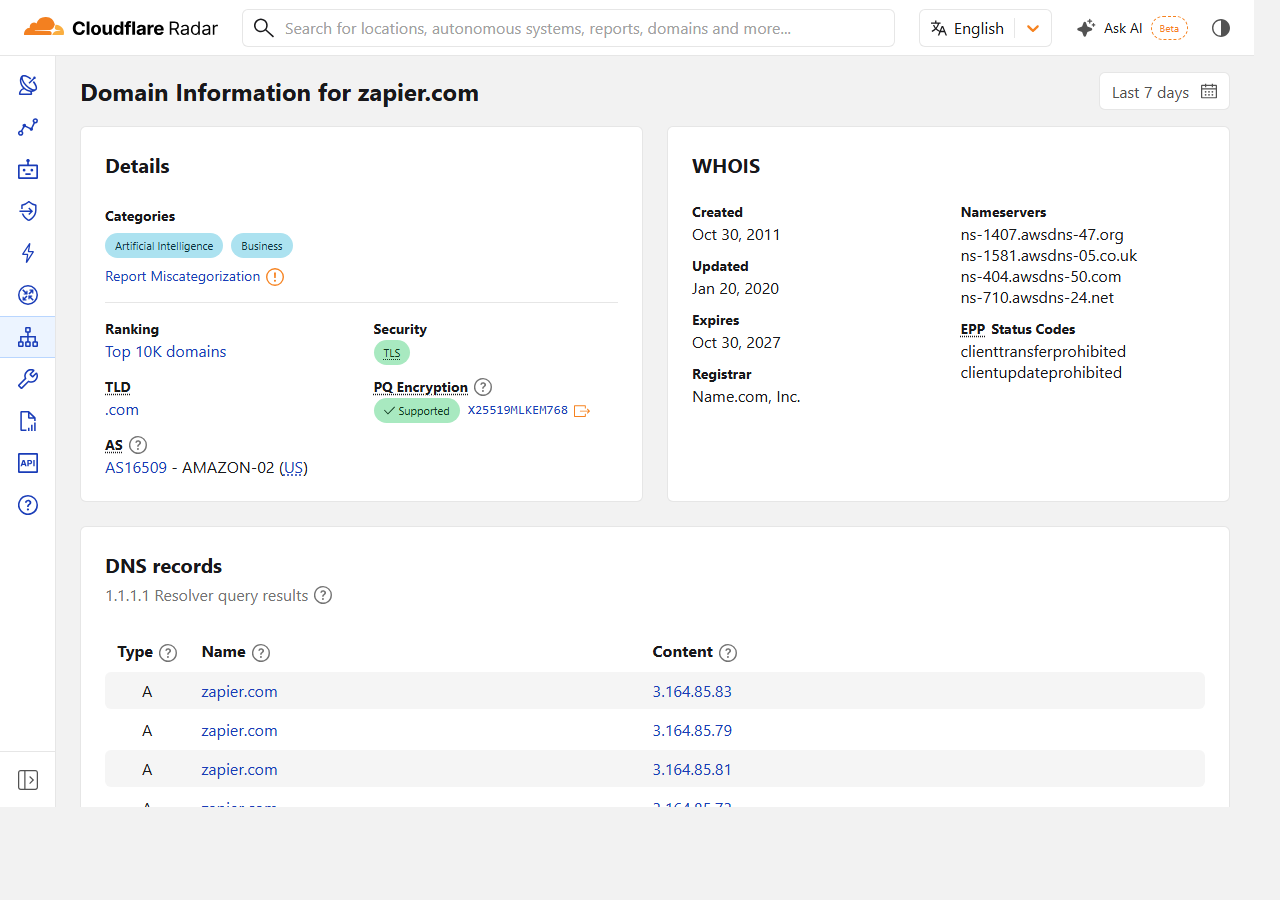
Task: Click the TLS security badge
Action: click(392, 353)
